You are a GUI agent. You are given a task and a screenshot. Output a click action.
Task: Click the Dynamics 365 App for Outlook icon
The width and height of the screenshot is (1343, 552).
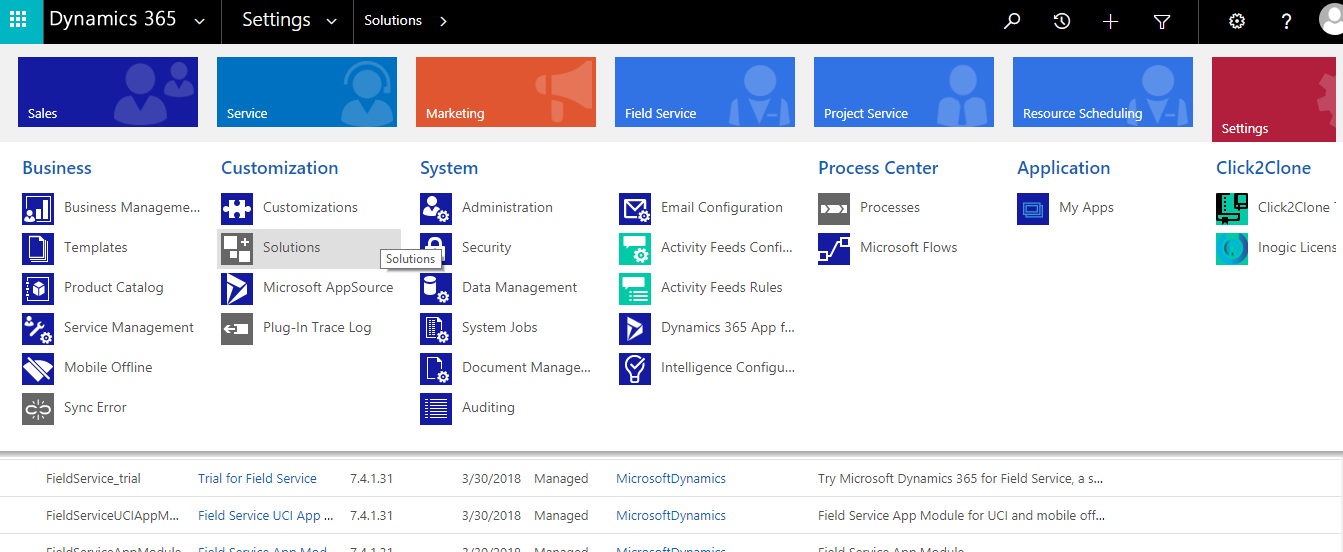point(635,329)
